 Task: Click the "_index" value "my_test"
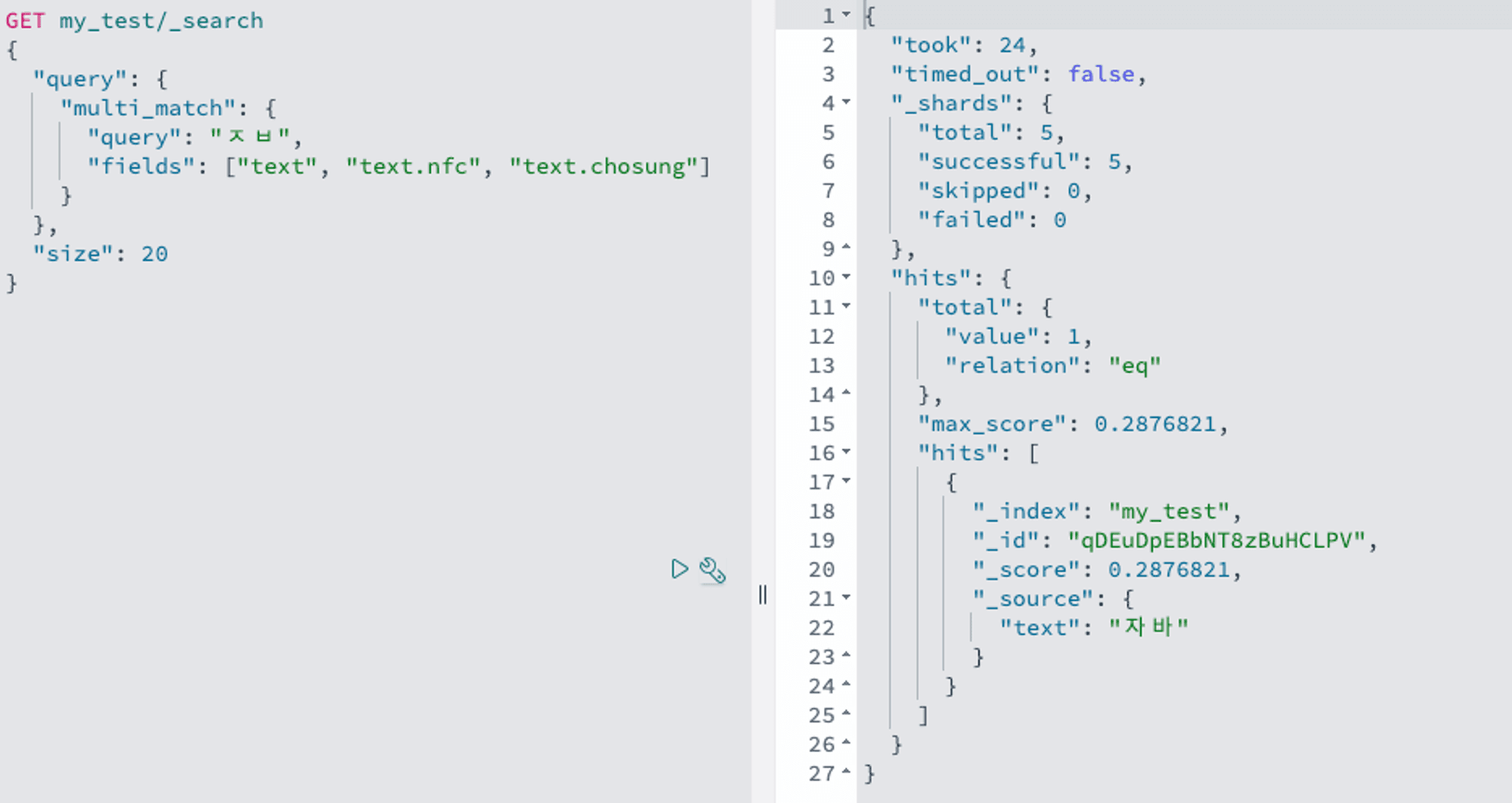pyautogui.click(x=1170, y=512)
